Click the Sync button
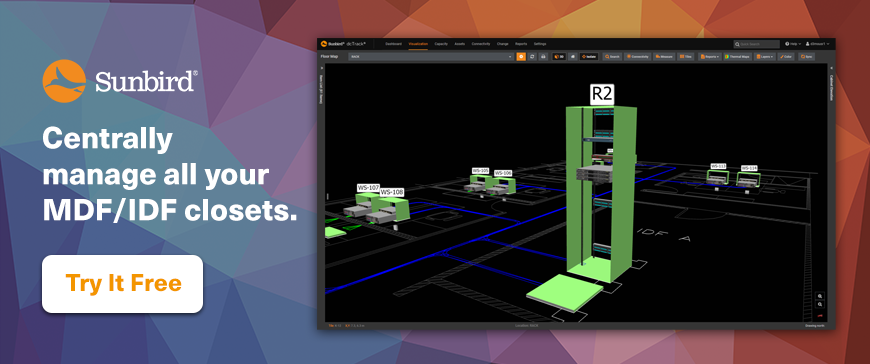 806,57
